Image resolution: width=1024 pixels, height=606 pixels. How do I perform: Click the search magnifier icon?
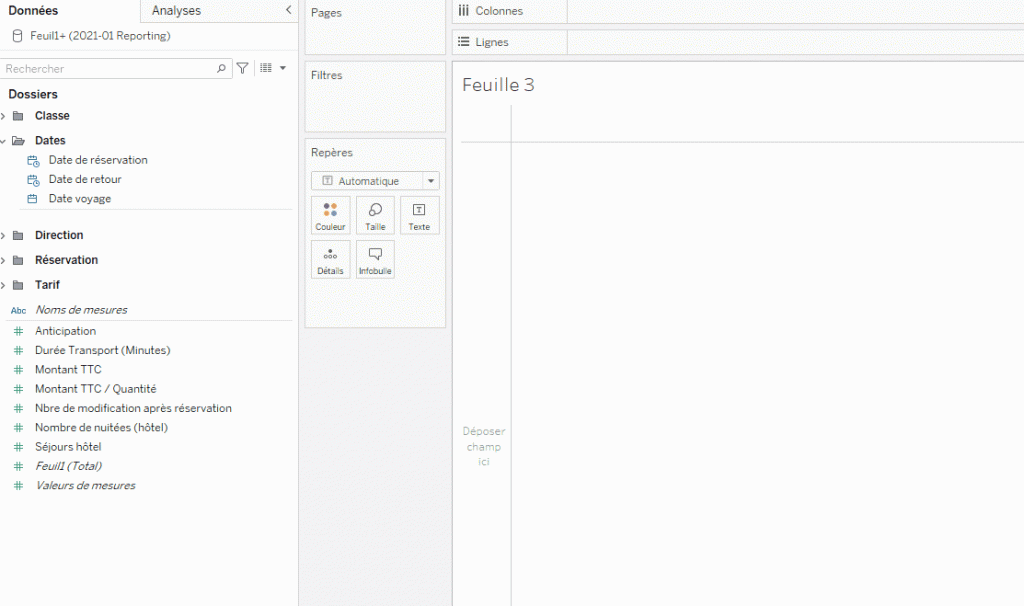(x=221, y=68)
